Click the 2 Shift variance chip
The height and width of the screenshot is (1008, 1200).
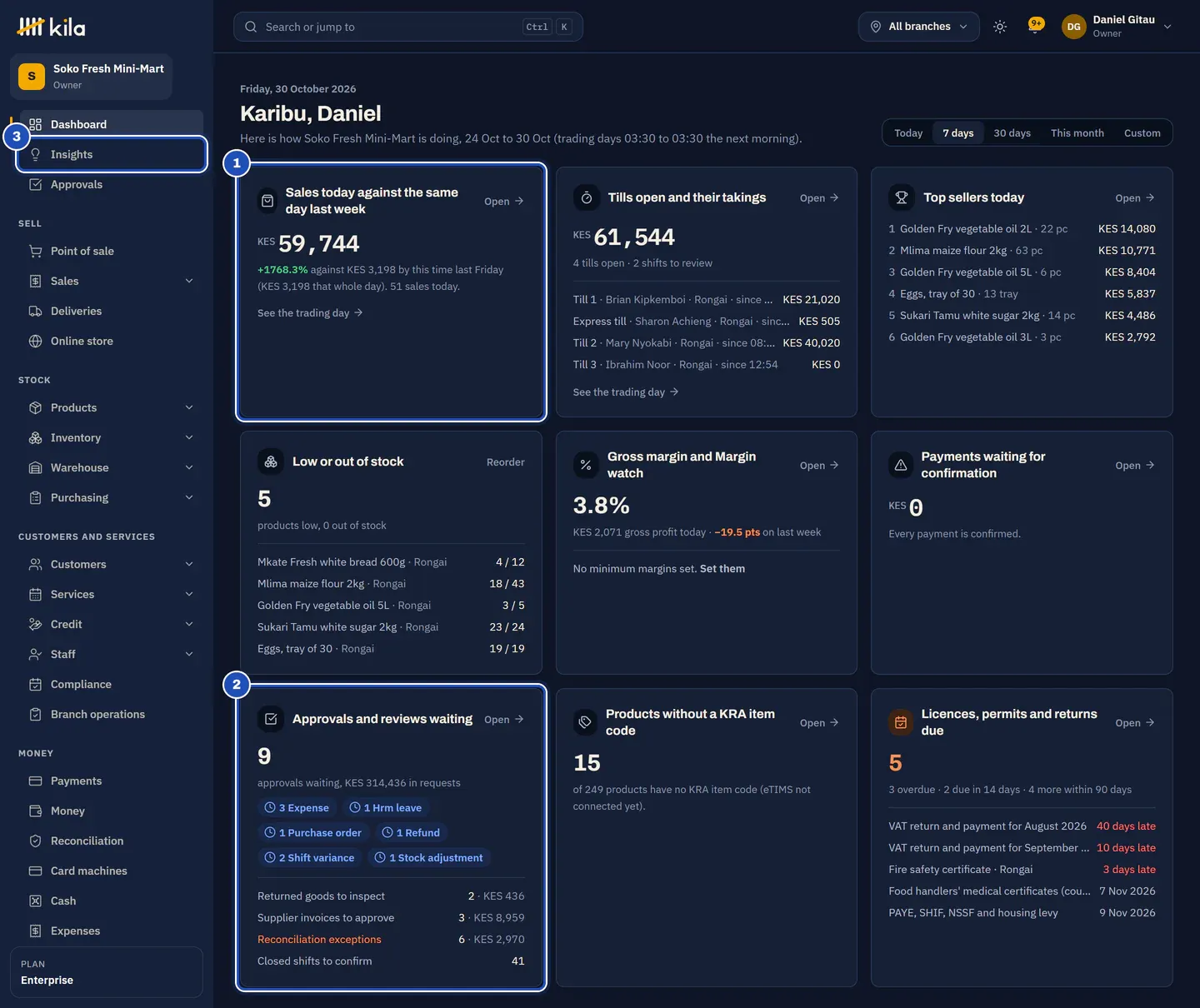point(309,858)
